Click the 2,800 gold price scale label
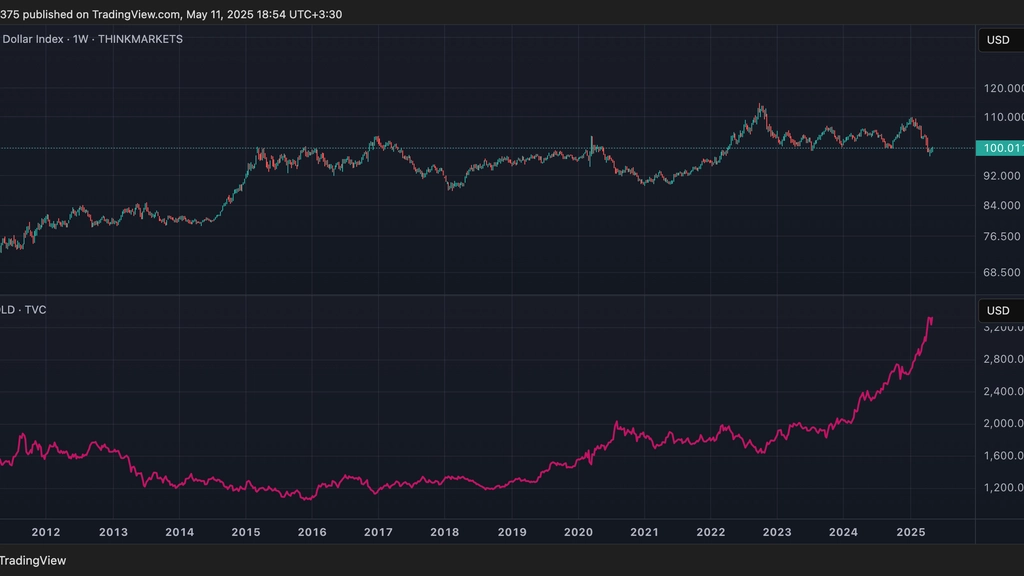This screenshot has width=1024, height=576. pyautogui.click(x=1003, y=359)
